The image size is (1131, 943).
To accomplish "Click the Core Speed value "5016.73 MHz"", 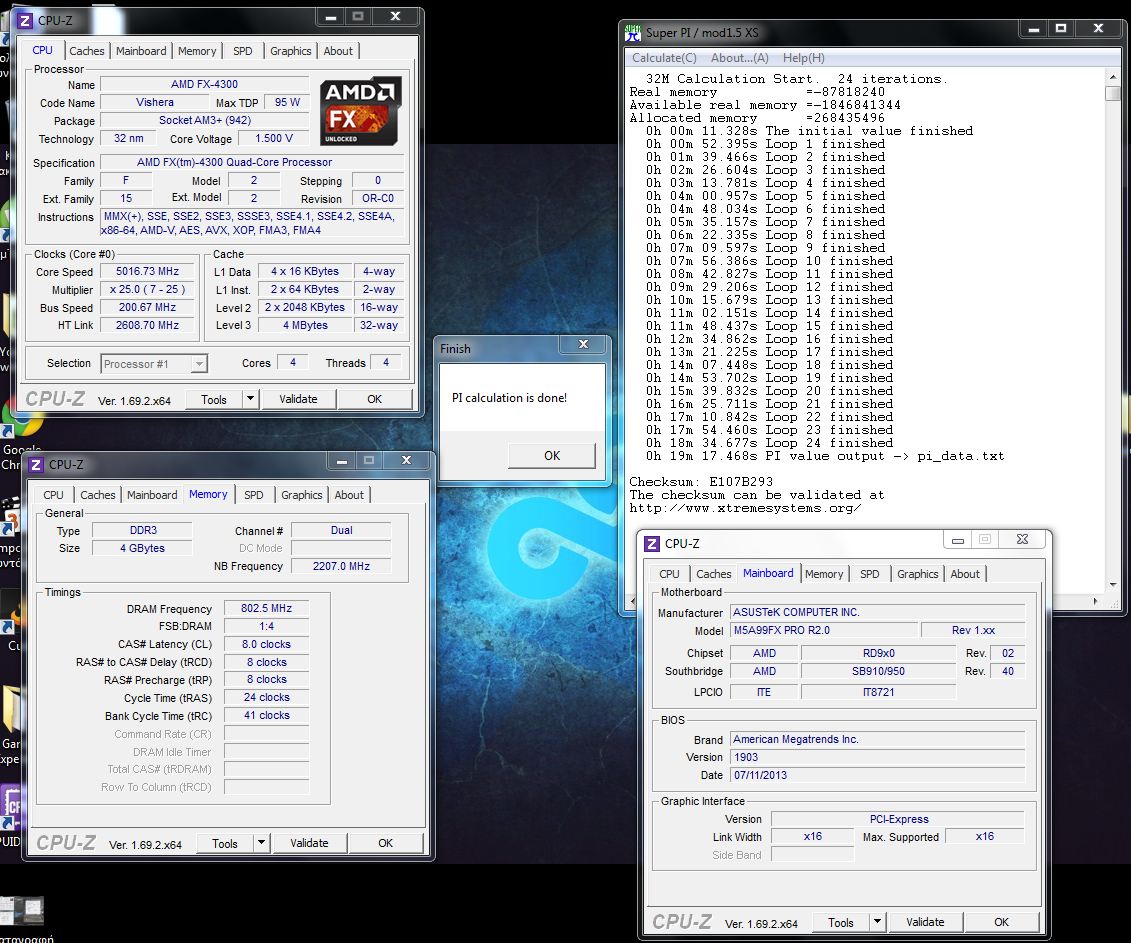I will [x=147, y=271].
